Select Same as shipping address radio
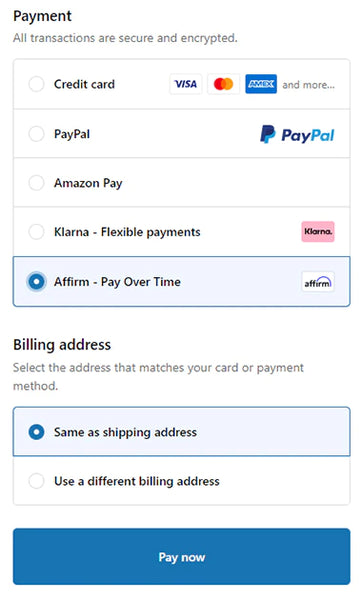 point(36,432)
